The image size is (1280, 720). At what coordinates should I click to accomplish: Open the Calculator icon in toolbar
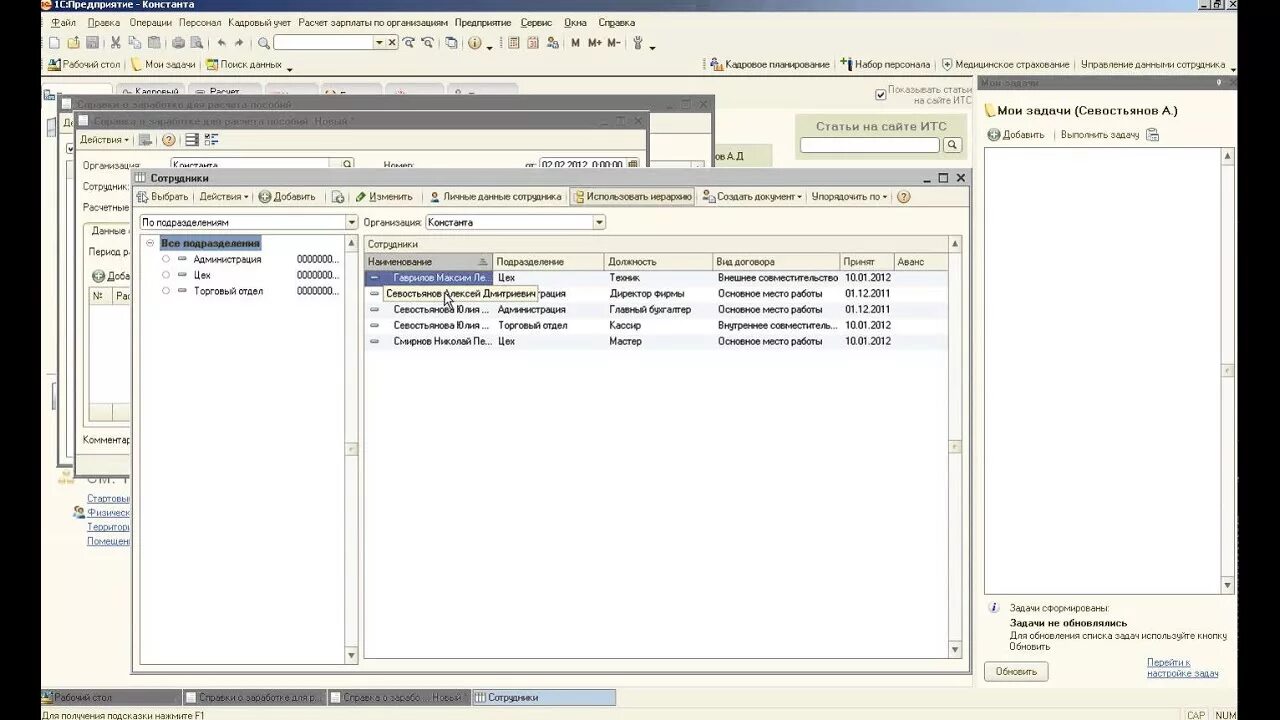[x=514, y=43]
